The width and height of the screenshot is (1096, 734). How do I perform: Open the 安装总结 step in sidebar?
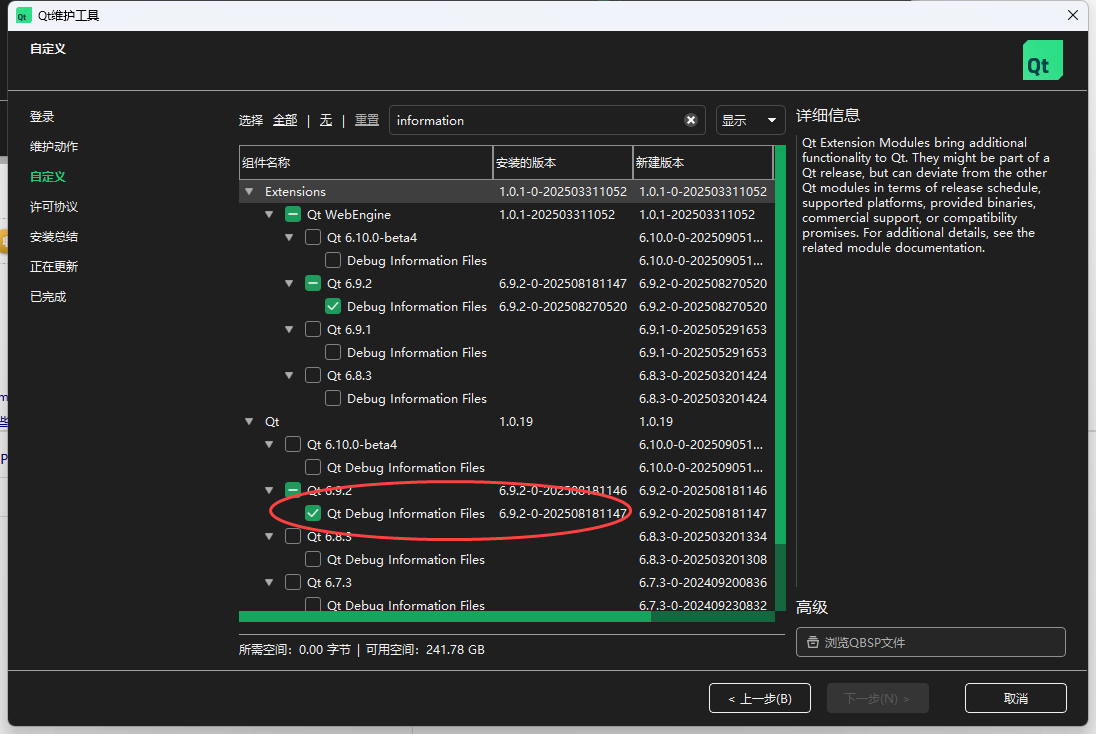(54, 237)
